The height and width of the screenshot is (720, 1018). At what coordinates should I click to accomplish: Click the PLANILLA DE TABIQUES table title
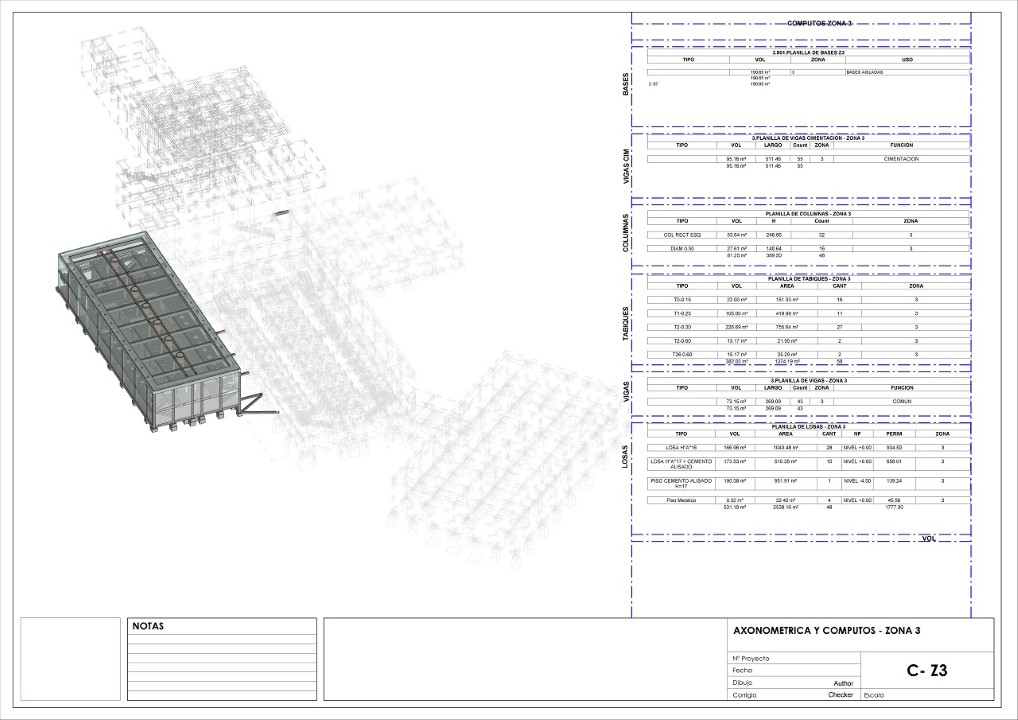pos(807,279)
